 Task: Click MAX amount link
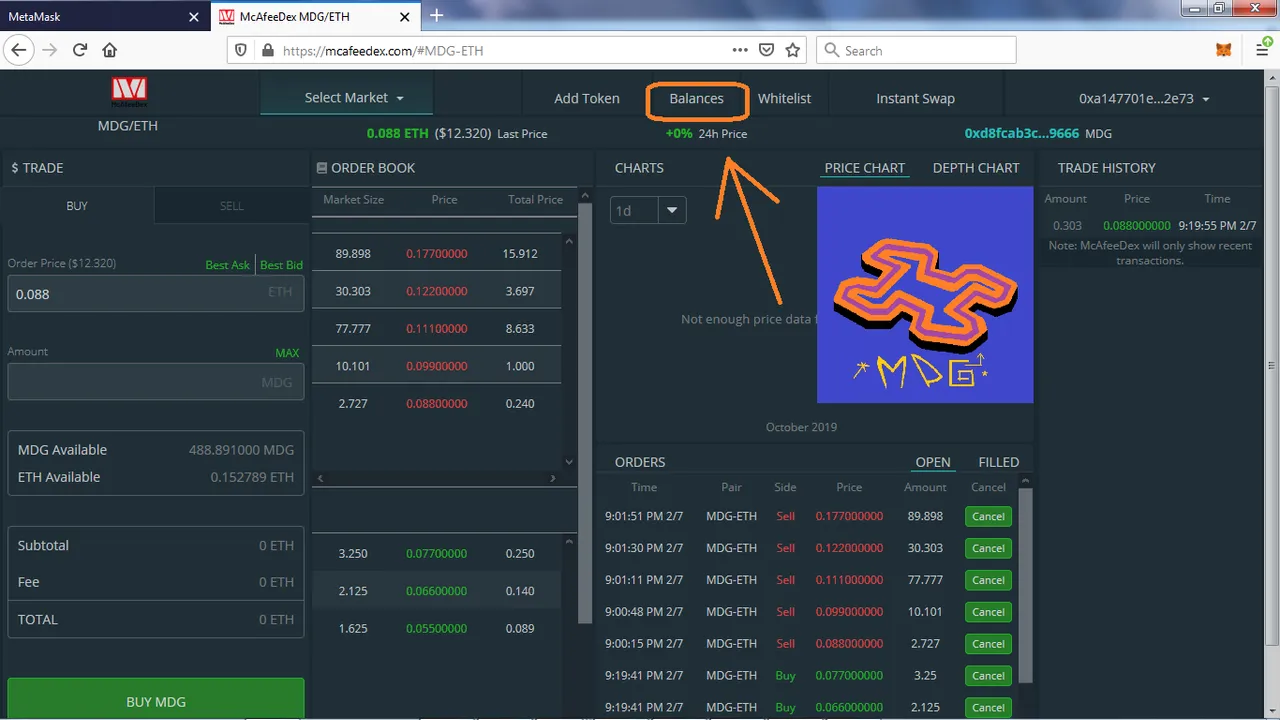pos(287,353)
